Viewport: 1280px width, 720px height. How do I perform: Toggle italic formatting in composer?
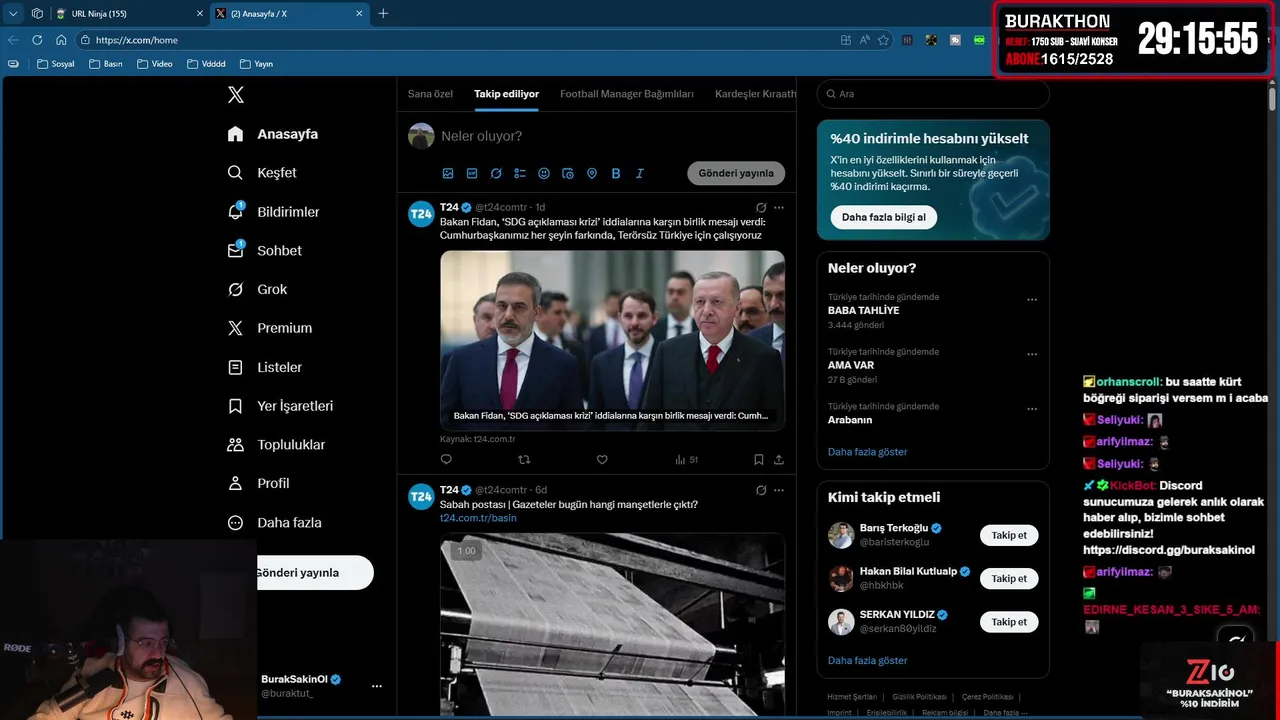[x=640, y=173]
